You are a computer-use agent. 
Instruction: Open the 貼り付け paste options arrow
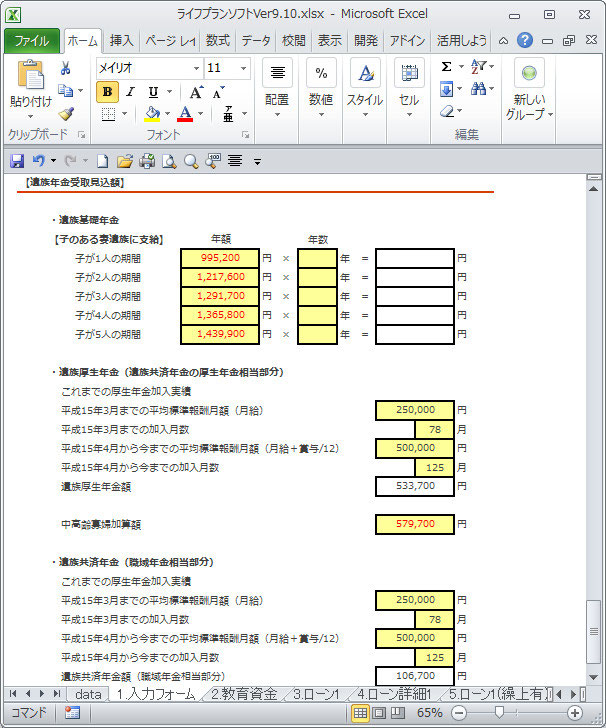coord(31,117)
